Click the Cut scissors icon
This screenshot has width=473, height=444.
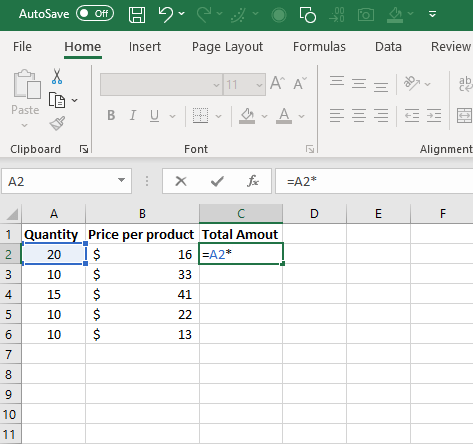pyautogui.click(x=57, y=76)
